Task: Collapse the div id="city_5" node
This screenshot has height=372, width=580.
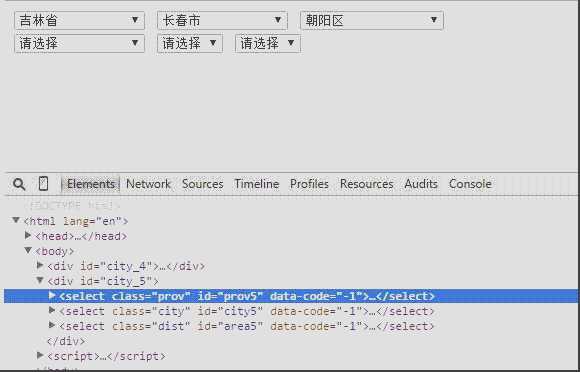Action: tap(40, 281)
